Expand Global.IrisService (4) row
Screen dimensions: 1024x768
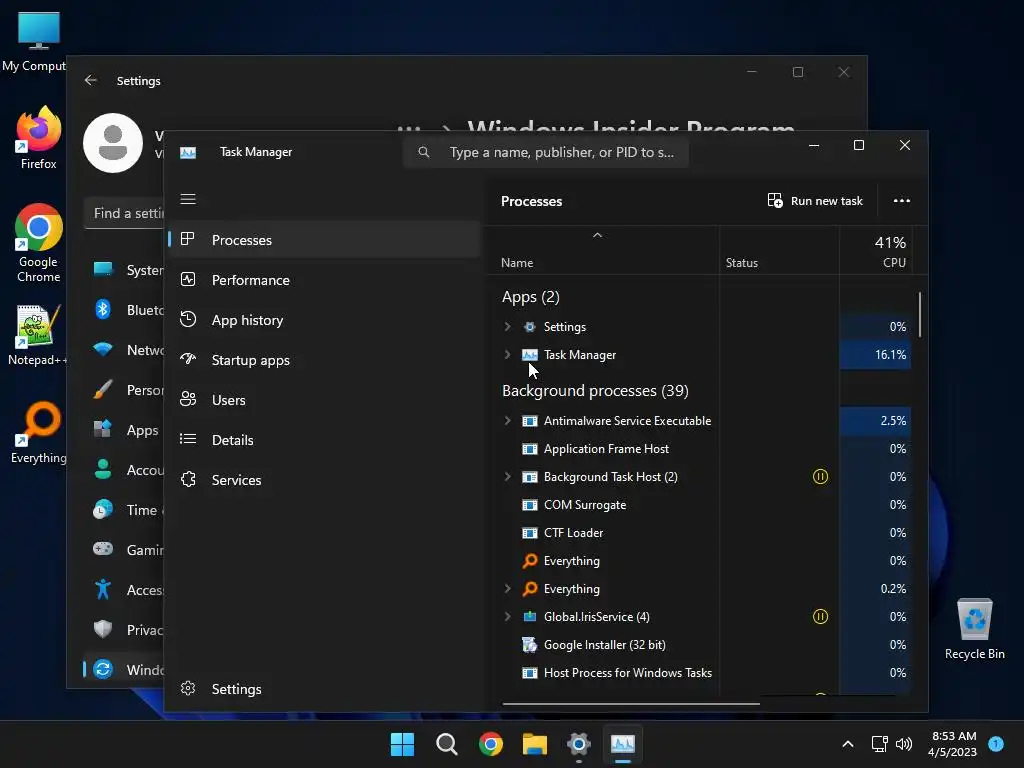coord(507,616)
